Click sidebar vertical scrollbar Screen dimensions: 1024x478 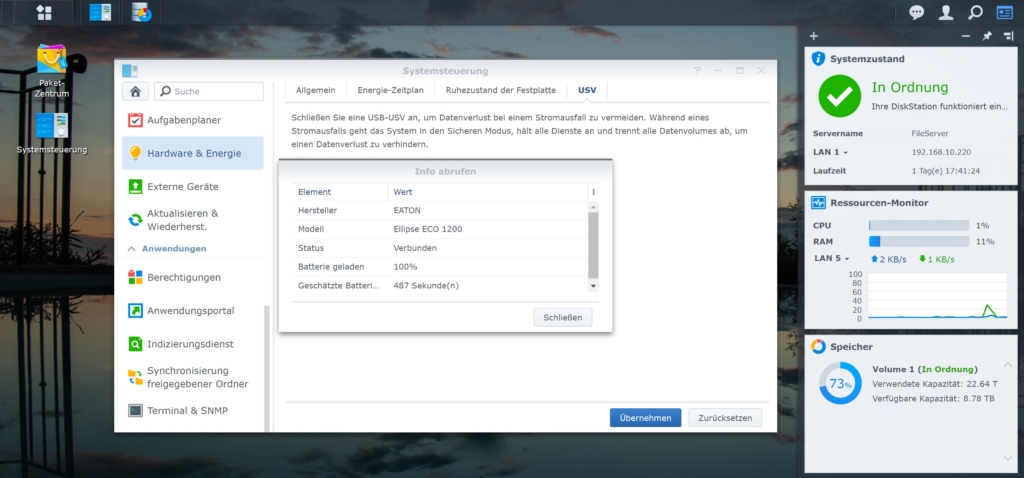[x=266, y=369]
